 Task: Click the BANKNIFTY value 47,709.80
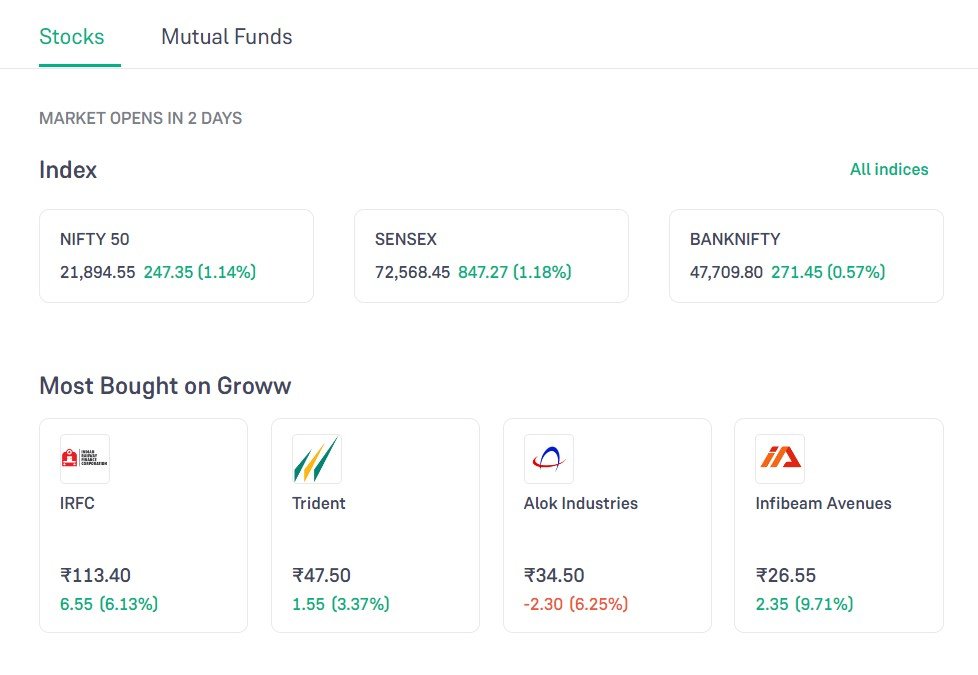click(x=726, y=273)
